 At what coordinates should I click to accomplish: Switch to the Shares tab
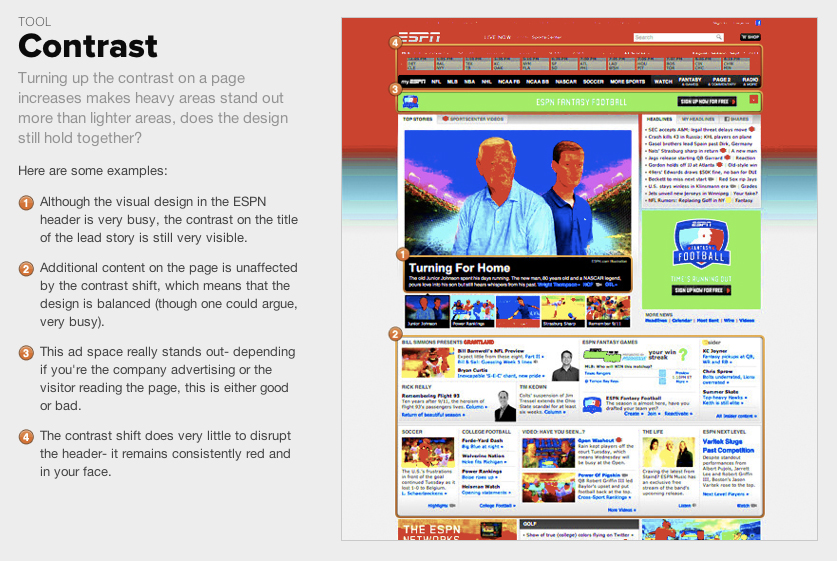click(x=737, y=119)
